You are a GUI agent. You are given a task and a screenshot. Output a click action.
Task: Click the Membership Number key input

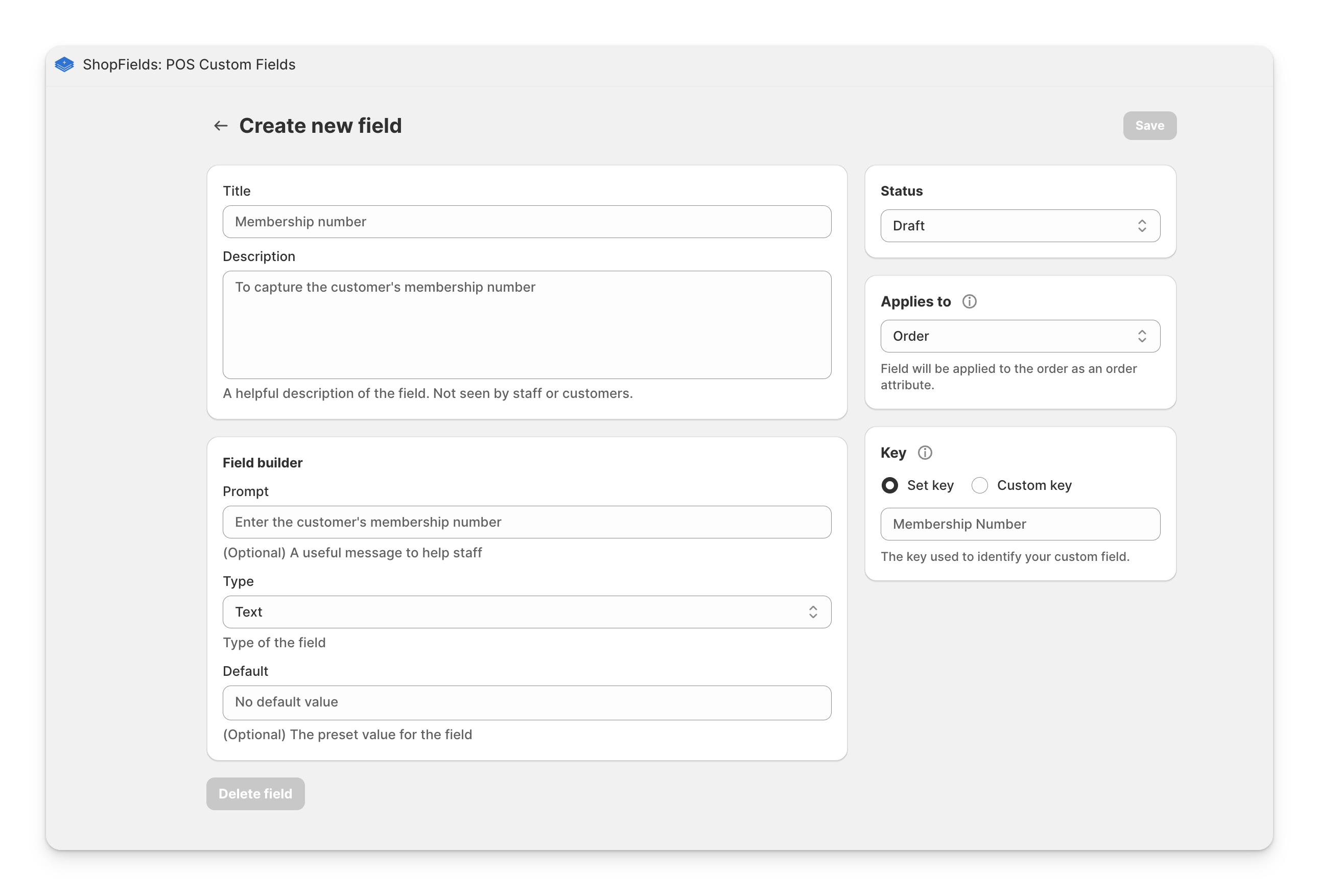click(1020, 524)
